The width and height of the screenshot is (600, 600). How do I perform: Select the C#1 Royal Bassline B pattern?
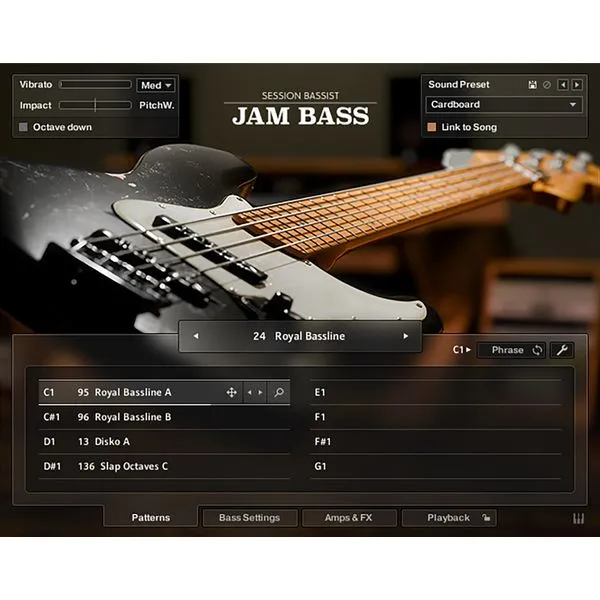point(164,417)
